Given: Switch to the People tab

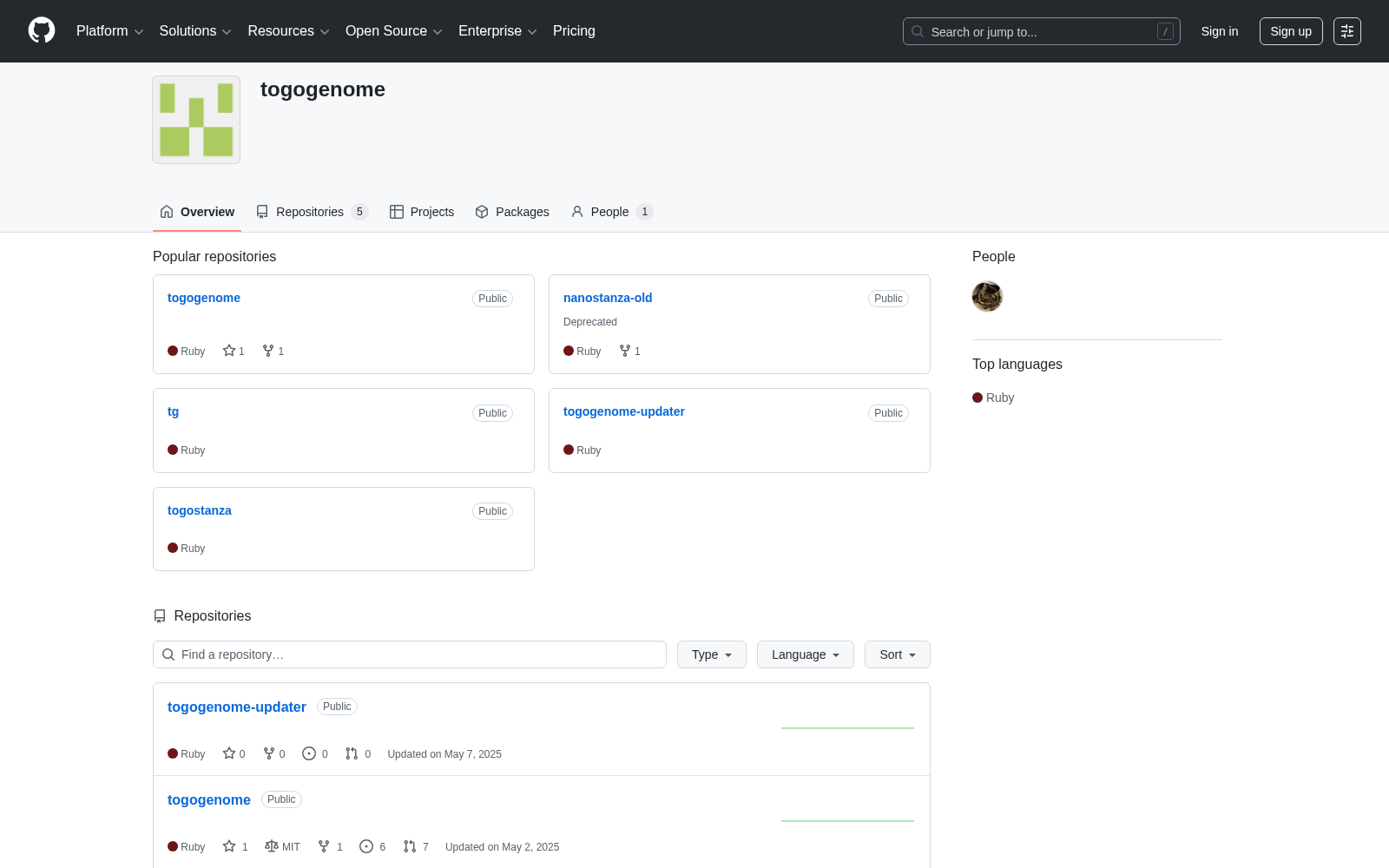Looking at the screenshot, I should click(612, 212).
